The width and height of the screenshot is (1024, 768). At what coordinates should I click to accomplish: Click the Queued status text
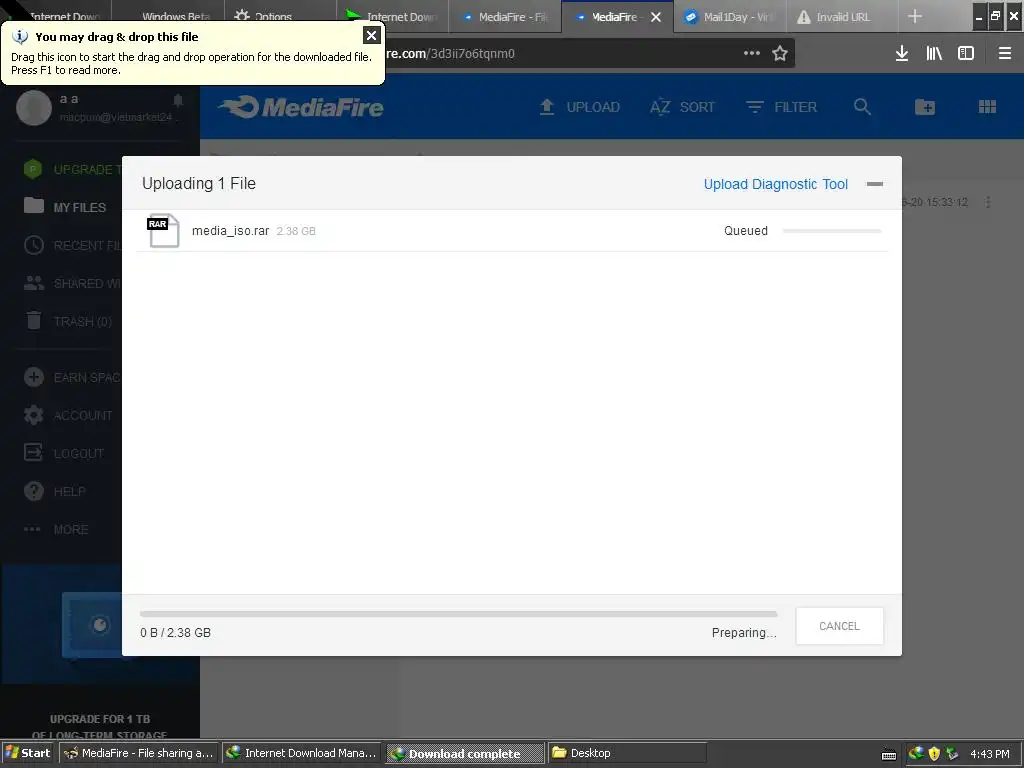[x=746, y=231]
